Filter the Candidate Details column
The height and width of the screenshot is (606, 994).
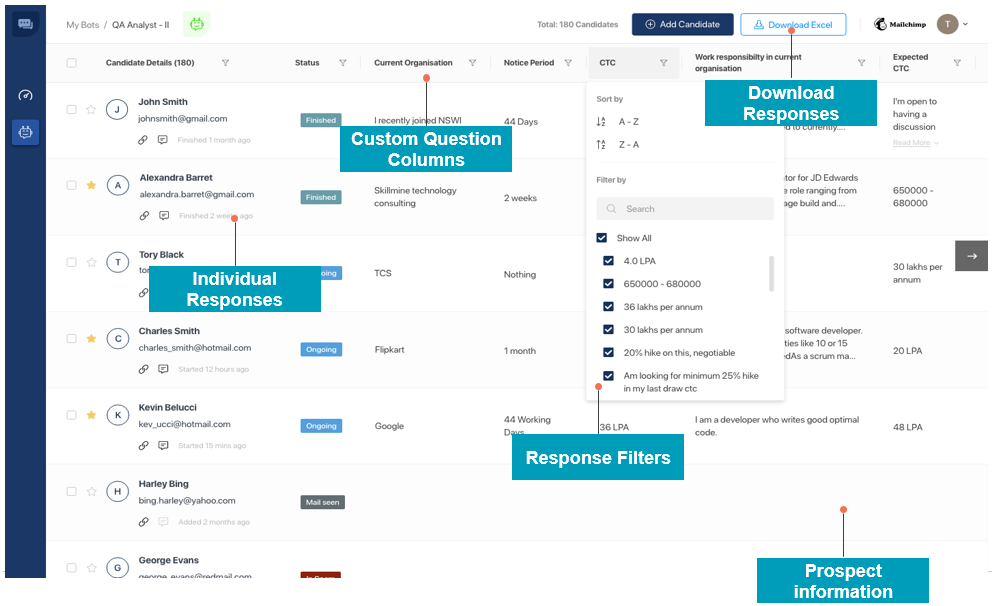[226, 63]
